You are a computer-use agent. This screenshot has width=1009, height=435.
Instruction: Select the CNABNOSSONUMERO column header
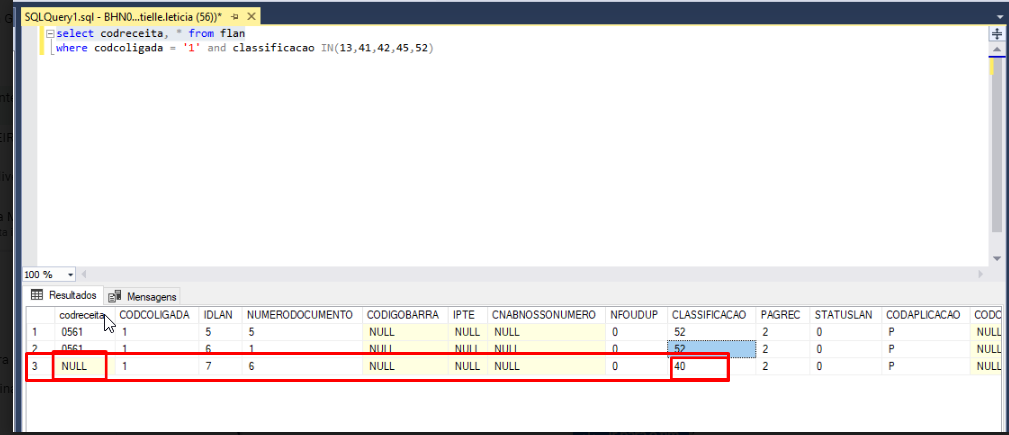(x=546, y=315)
